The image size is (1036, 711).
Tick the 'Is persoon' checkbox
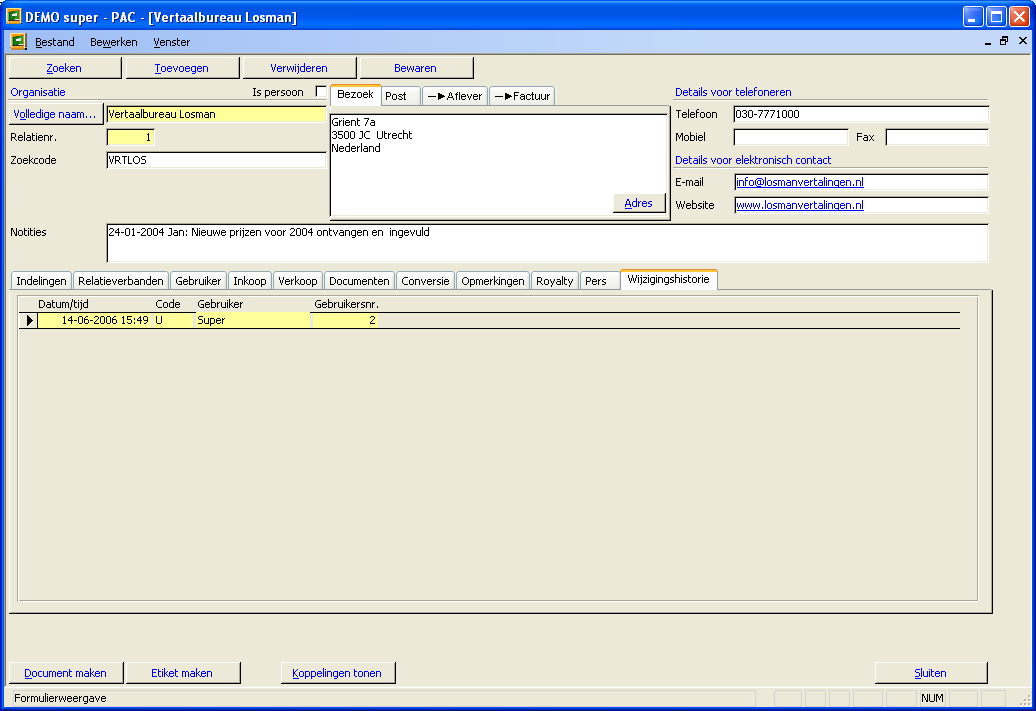click(x=321, y=92)
